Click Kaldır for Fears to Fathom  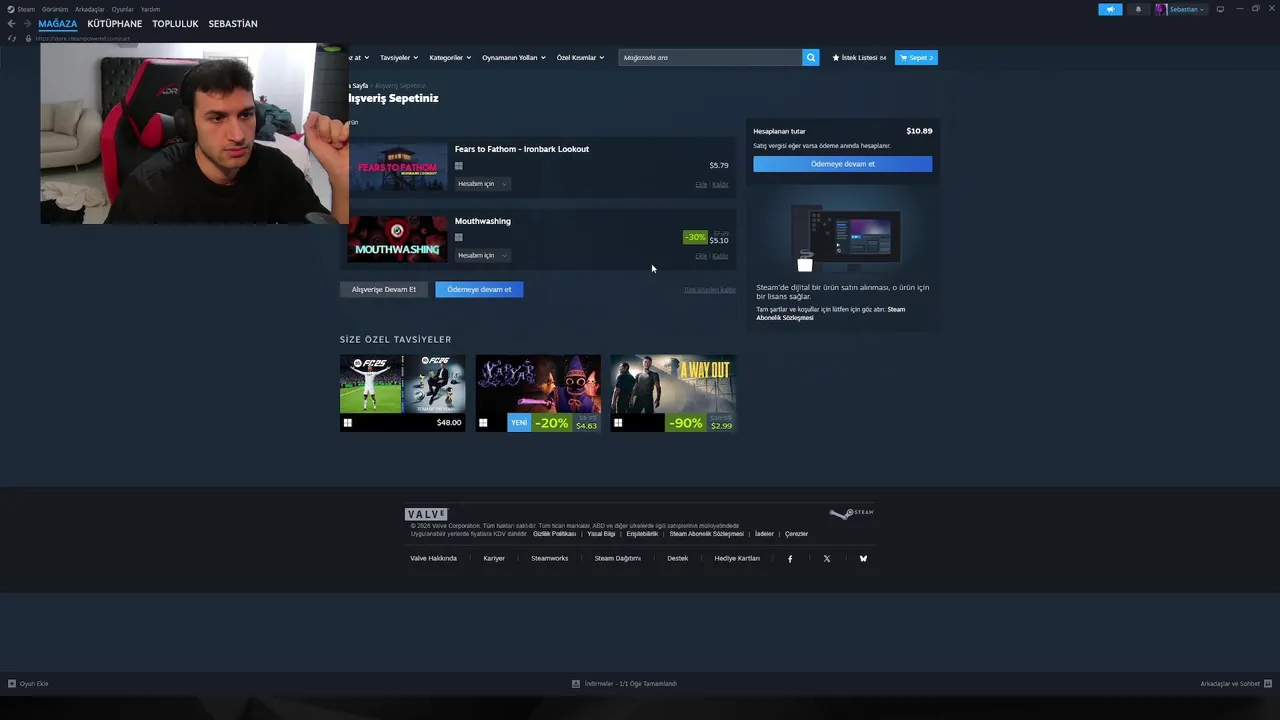[x=720, y=185]
